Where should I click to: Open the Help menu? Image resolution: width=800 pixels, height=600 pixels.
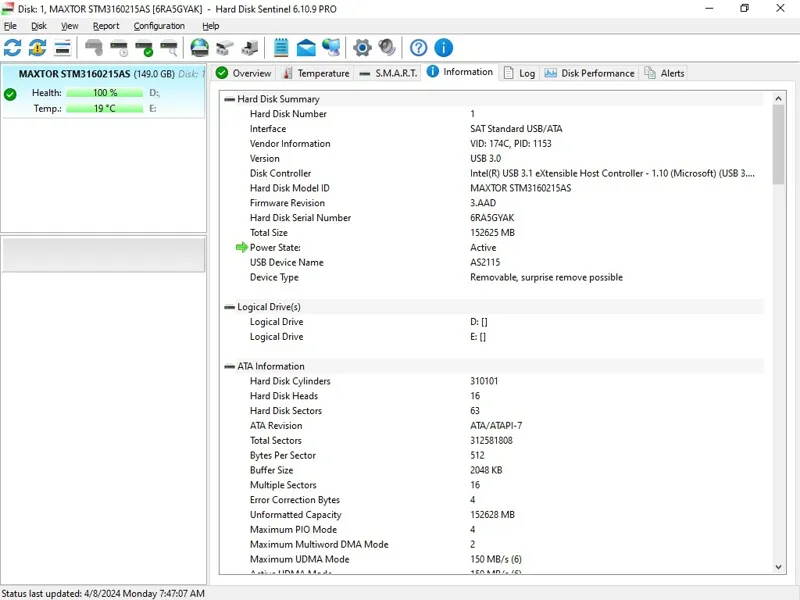pyautogui.click(x=210, y=26)
